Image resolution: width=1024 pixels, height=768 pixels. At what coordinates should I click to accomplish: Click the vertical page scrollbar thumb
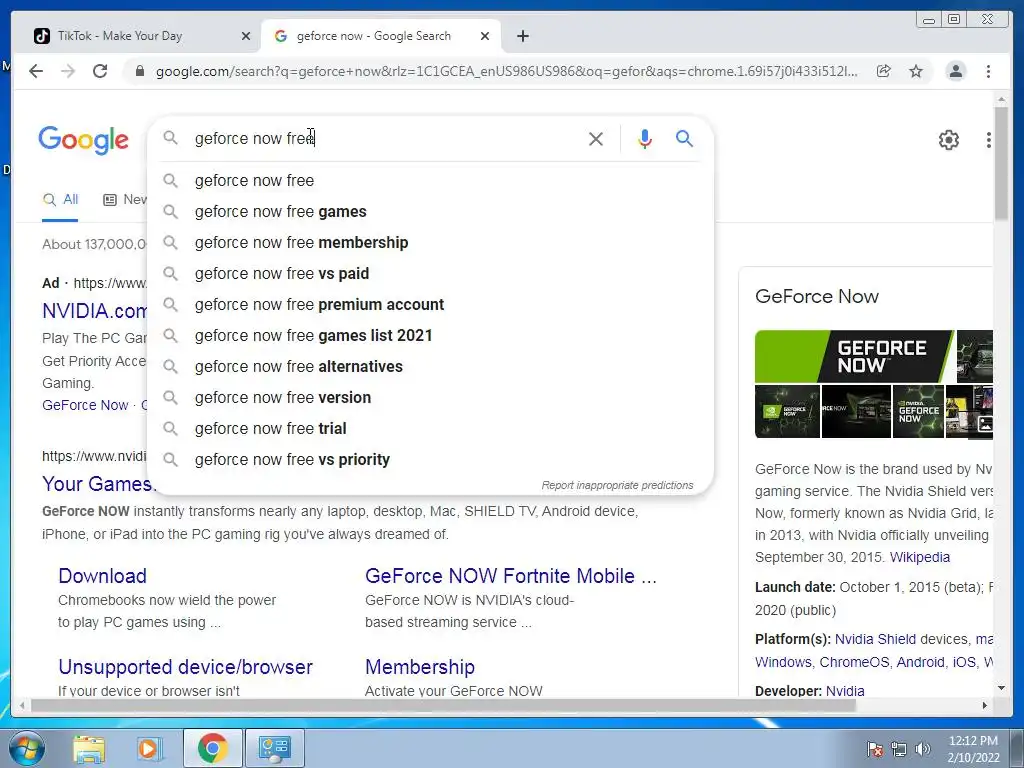click(x=1001, y=163)
